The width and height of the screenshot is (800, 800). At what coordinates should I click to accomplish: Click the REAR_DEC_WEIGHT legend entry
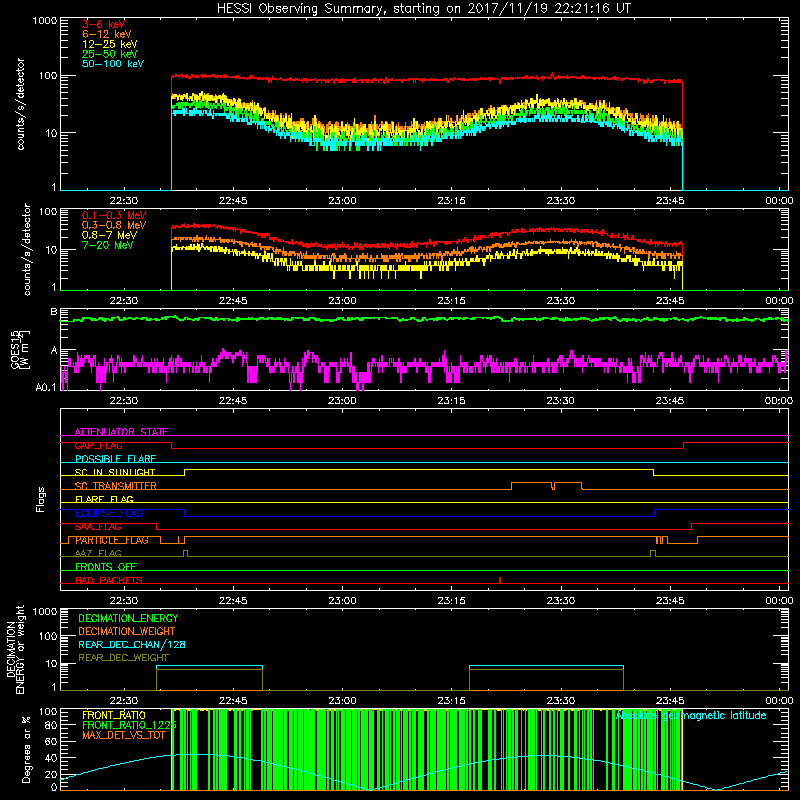click(123, 658)
